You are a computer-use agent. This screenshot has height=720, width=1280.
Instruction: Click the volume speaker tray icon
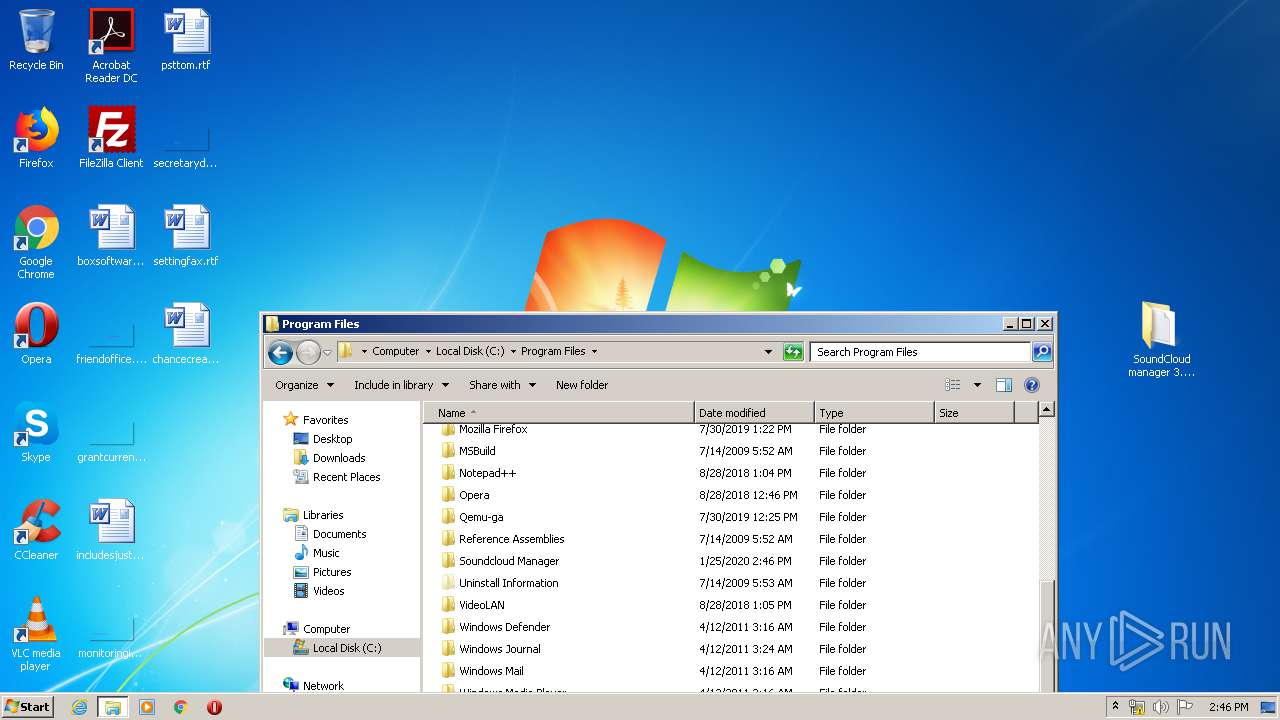point(1161,707)
